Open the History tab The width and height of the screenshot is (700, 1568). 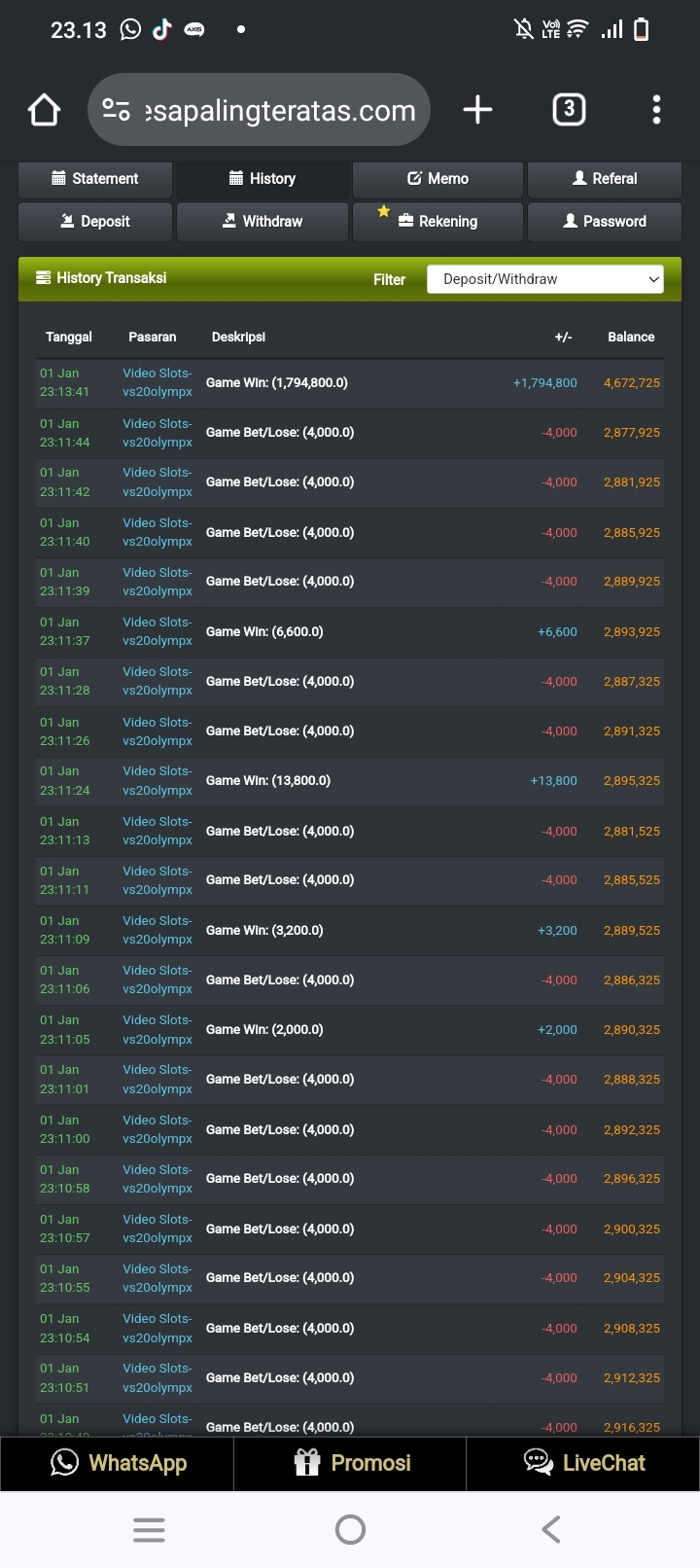tap(262, 179)
